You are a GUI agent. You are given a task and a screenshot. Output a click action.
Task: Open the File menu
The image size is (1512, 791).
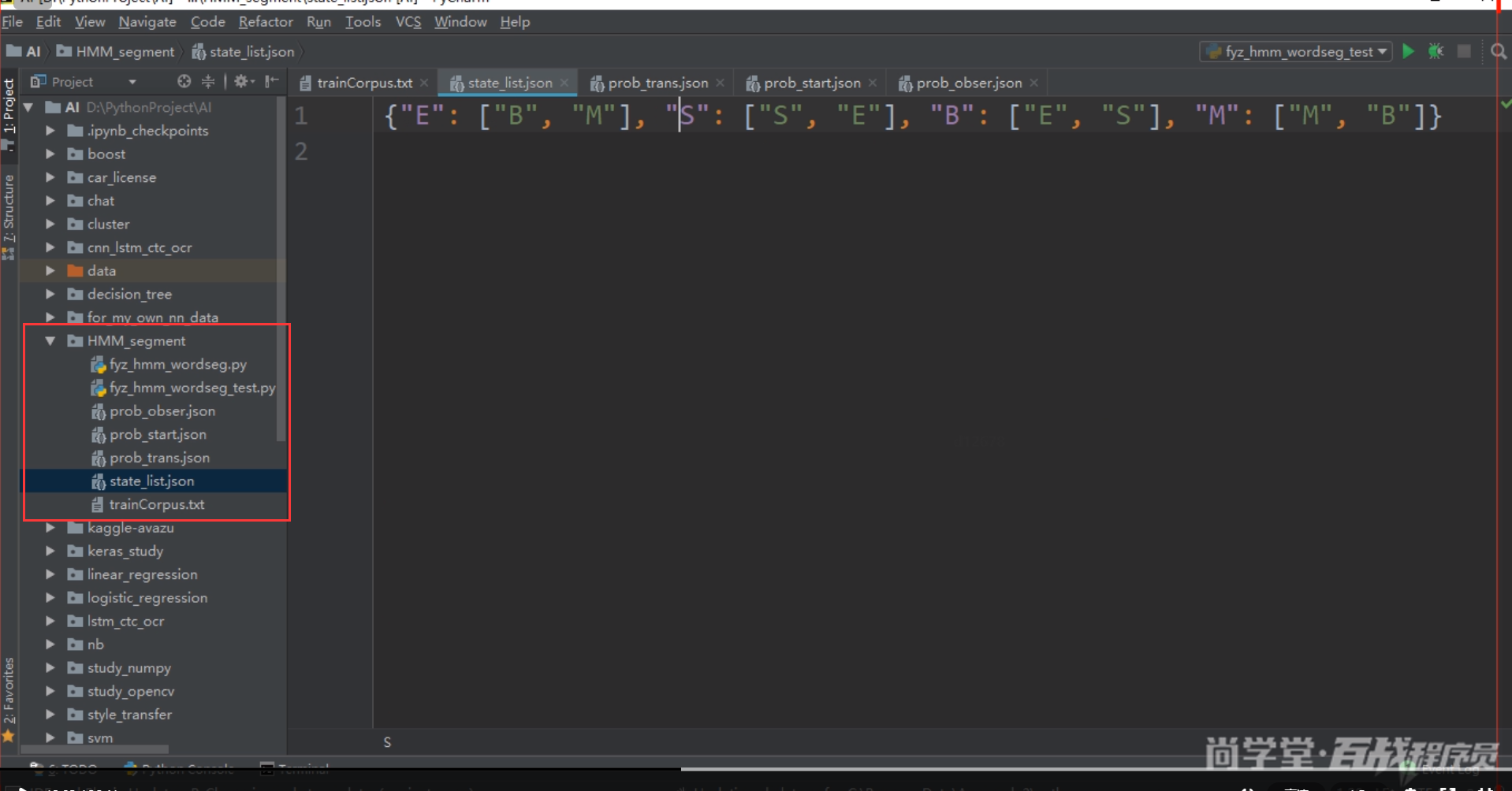(12, 22)
